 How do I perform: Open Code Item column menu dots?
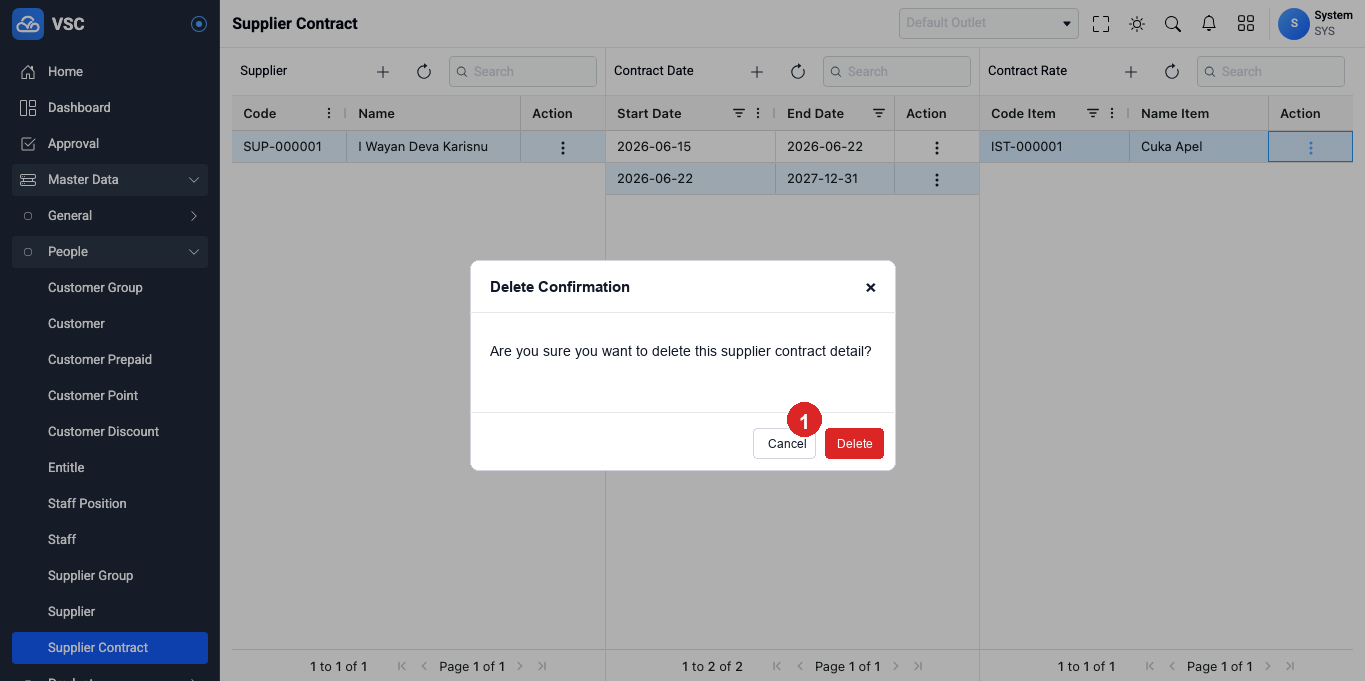(1112, 113)
